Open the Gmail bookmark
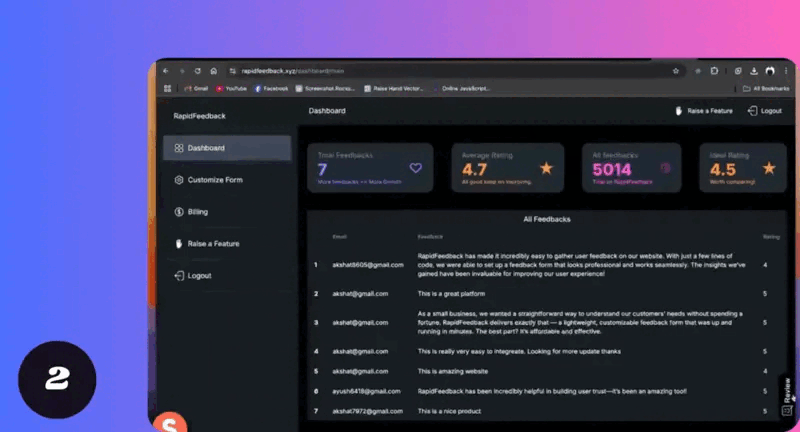The image size is (800, 432). click(x=196, y=89)
